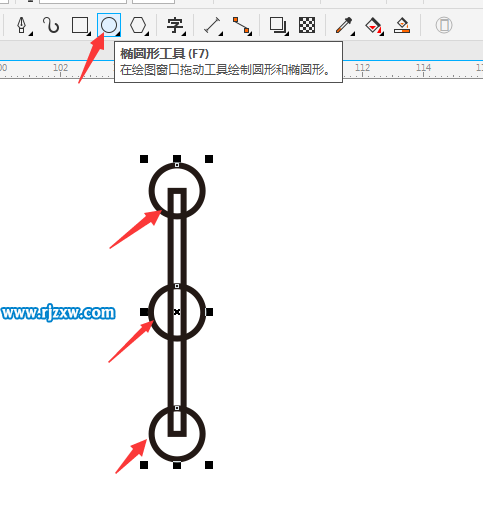
Task: Activate the Drop Shadow tool
Action: click(x=278, y=25)
